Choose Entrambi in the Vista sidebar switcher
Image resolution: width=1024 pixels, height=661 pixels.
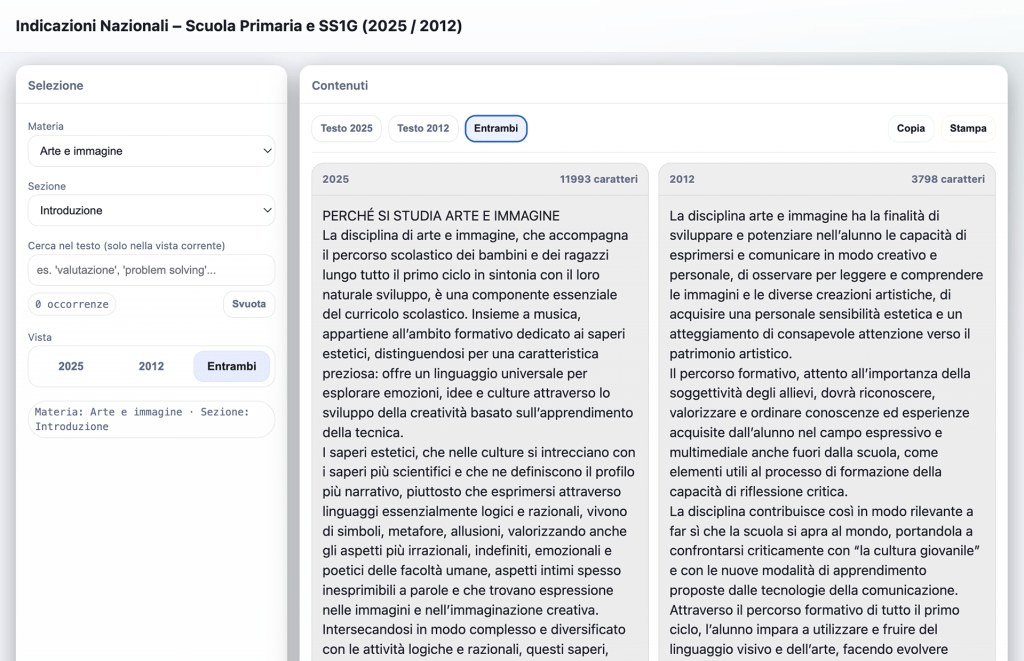[231, 367]
